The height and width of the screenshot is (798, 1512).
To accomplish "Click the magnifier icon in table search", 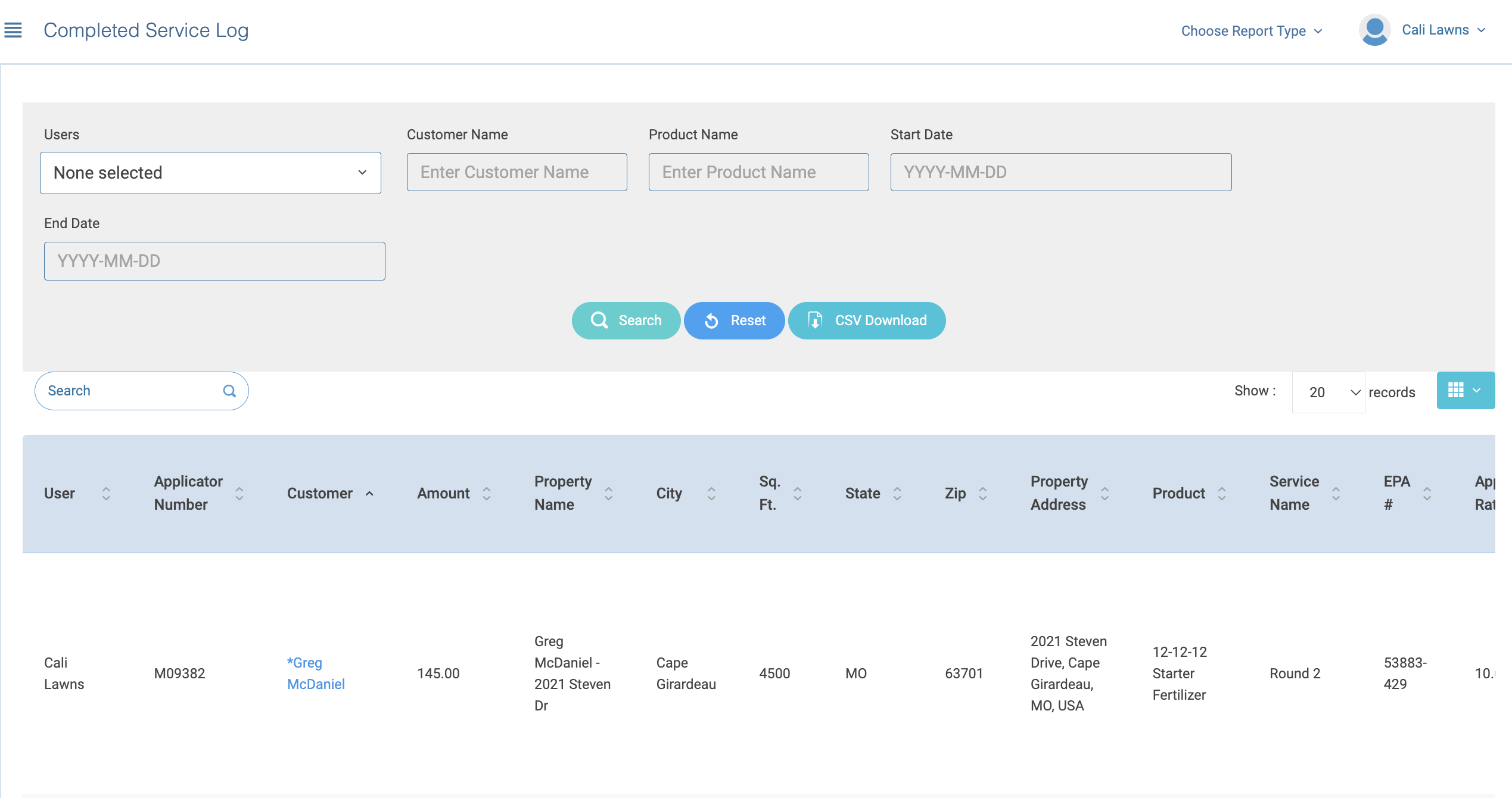I will tap(229, 391).
